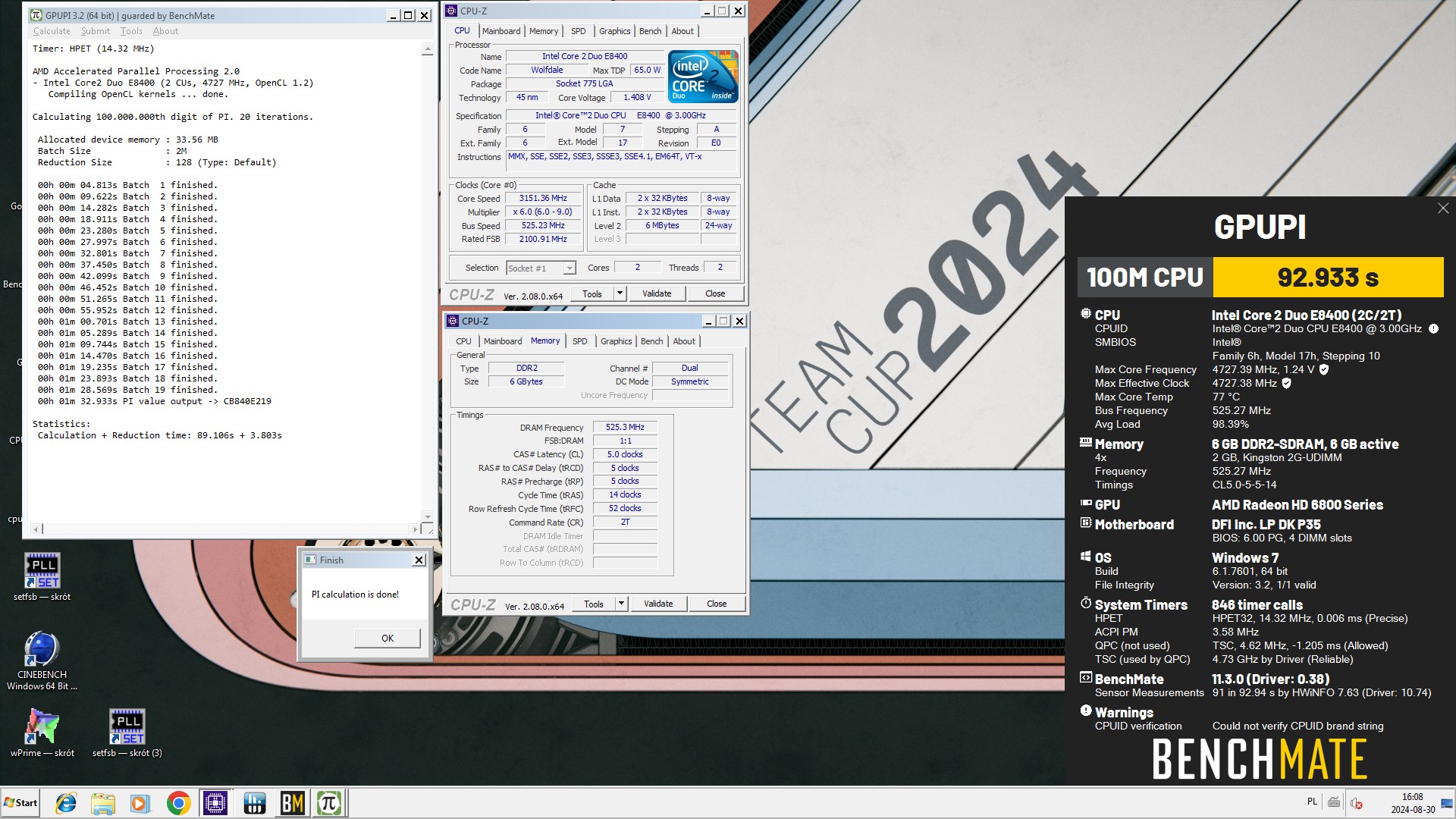Image resolution: width=1456 pixels, height=819 pixels.
Task: Click GPUPI vertical scrollbar down arrow
Action: click(428, 516)
